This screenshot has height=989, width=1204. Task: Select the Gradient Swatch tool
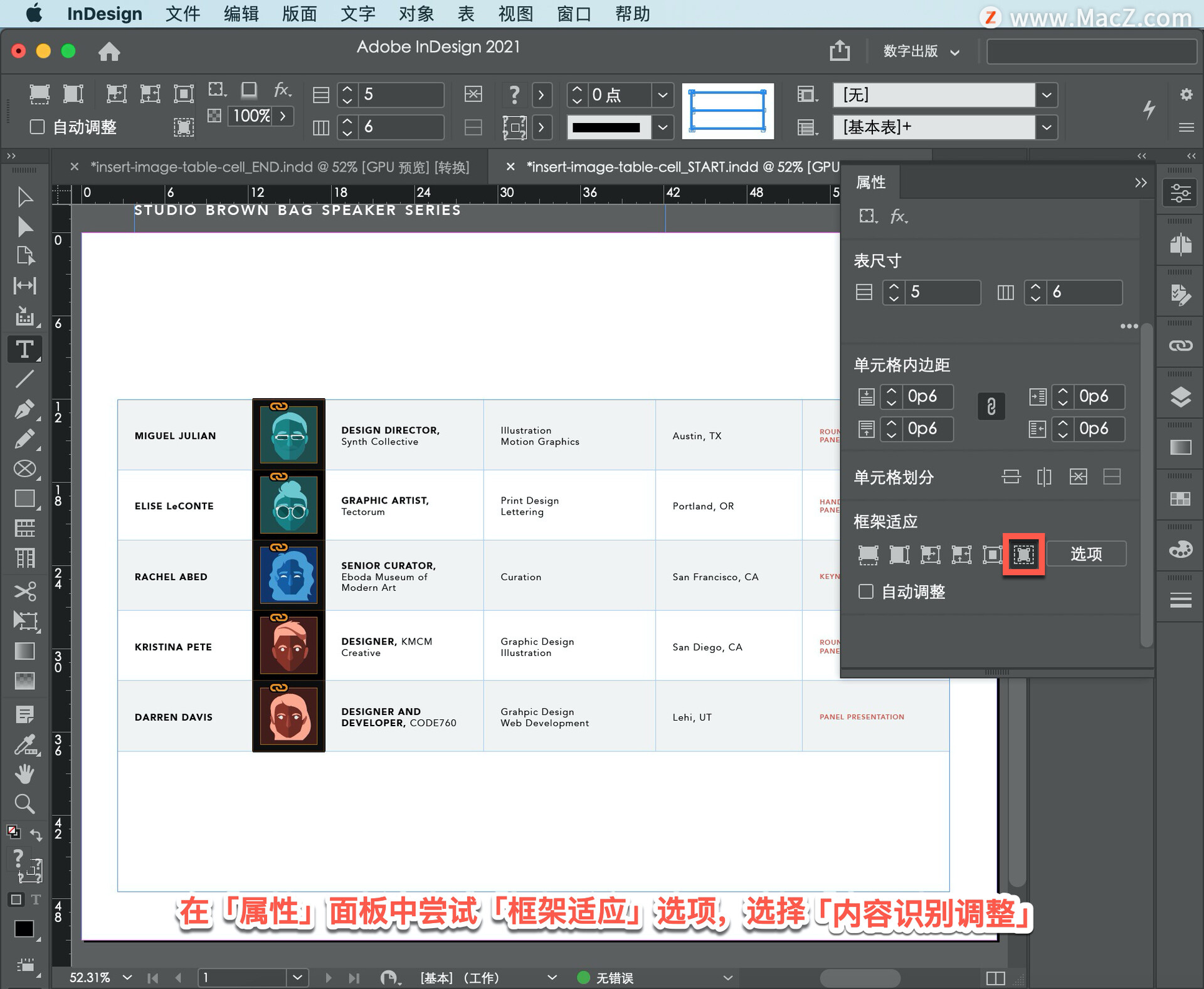point(24,651)
